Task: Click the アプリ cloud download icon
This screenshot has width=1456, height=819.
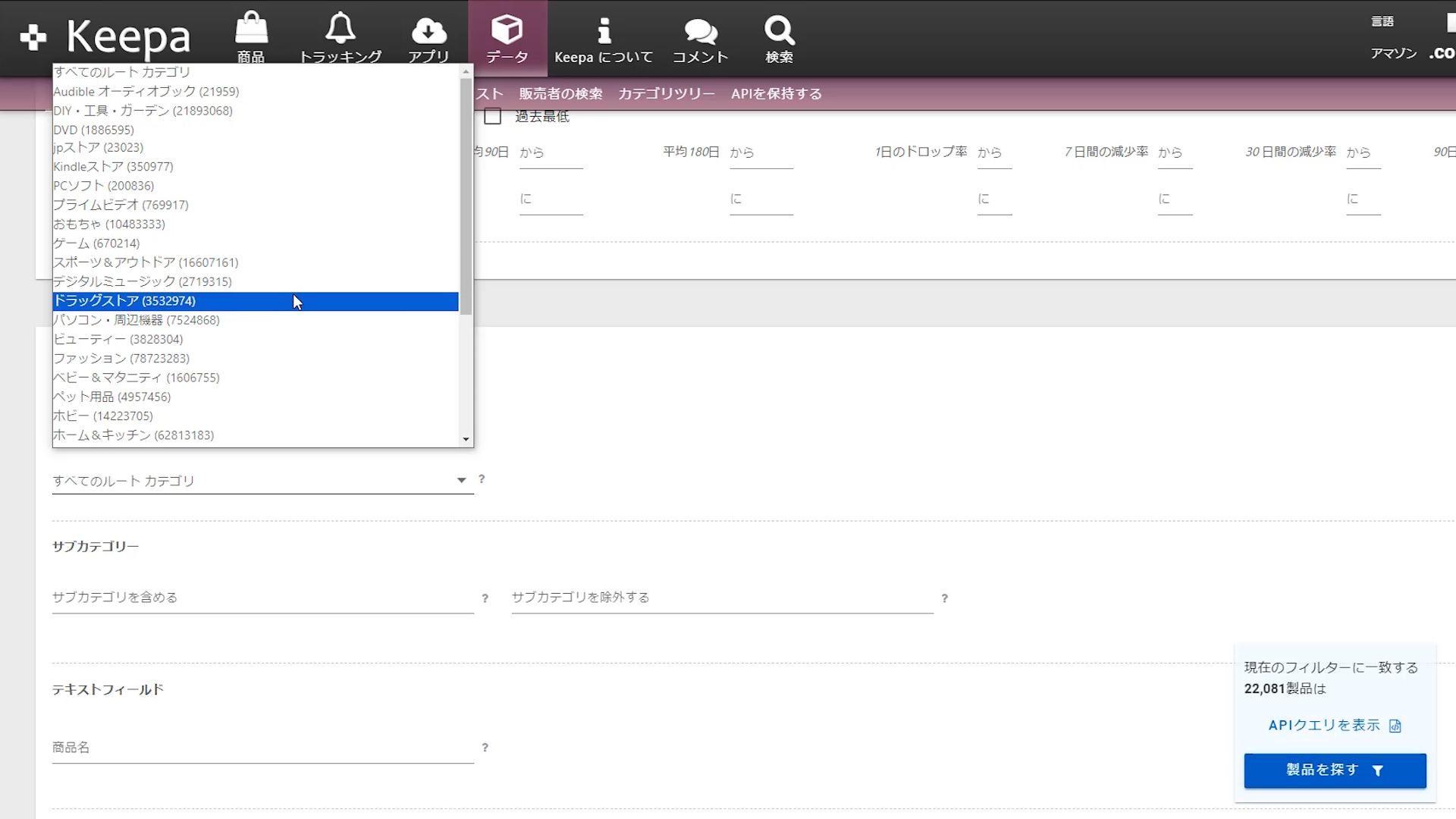Action: pos(428,30)
